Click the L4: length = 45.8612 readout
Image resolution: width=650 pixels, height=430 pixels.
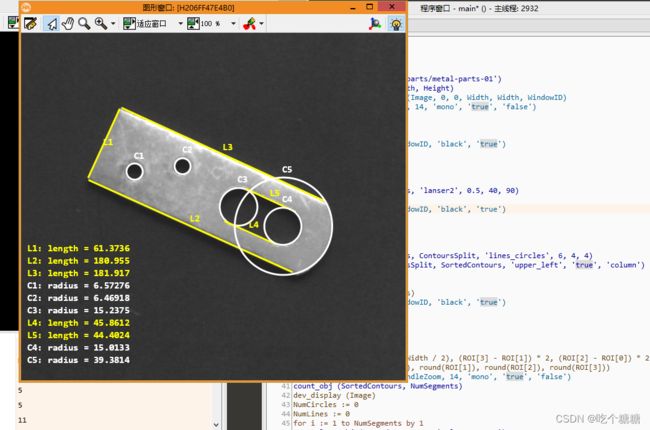pos(78,323)
